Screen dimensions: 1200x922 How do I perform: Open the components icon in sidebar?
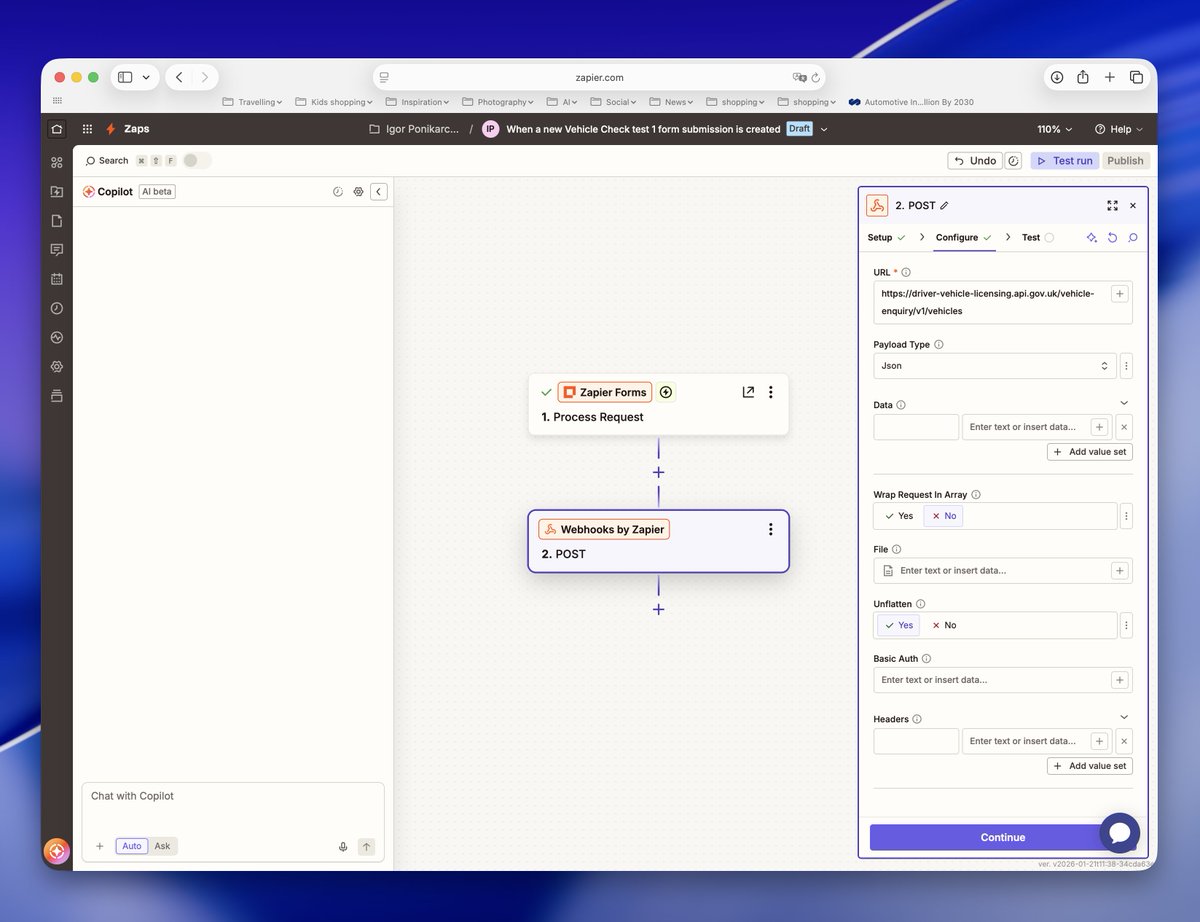pyautogui.click(x=57, y=162)
